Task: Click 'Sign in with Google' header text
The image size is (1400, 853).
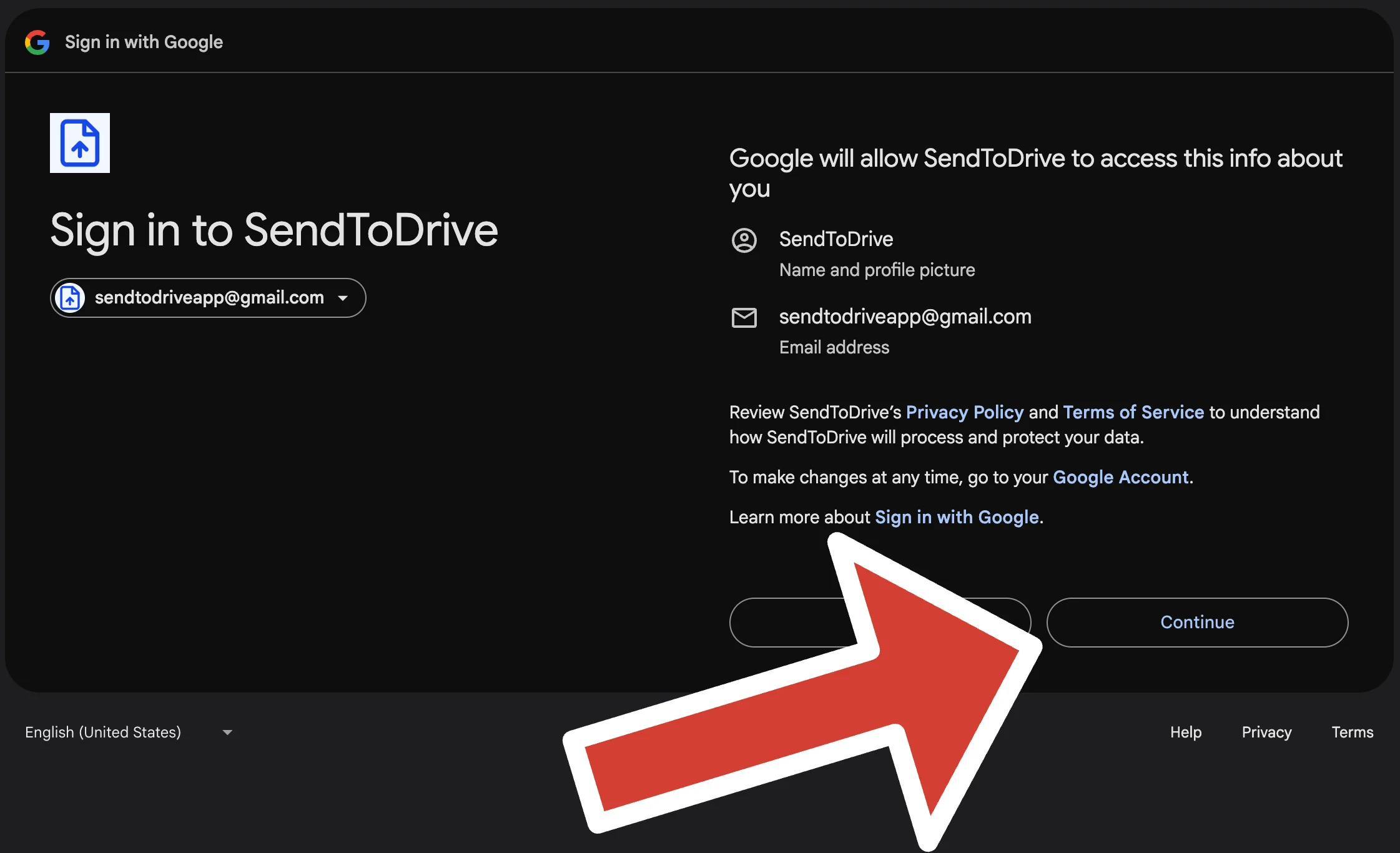Action: pyautogui.click(x=144, y=42)
